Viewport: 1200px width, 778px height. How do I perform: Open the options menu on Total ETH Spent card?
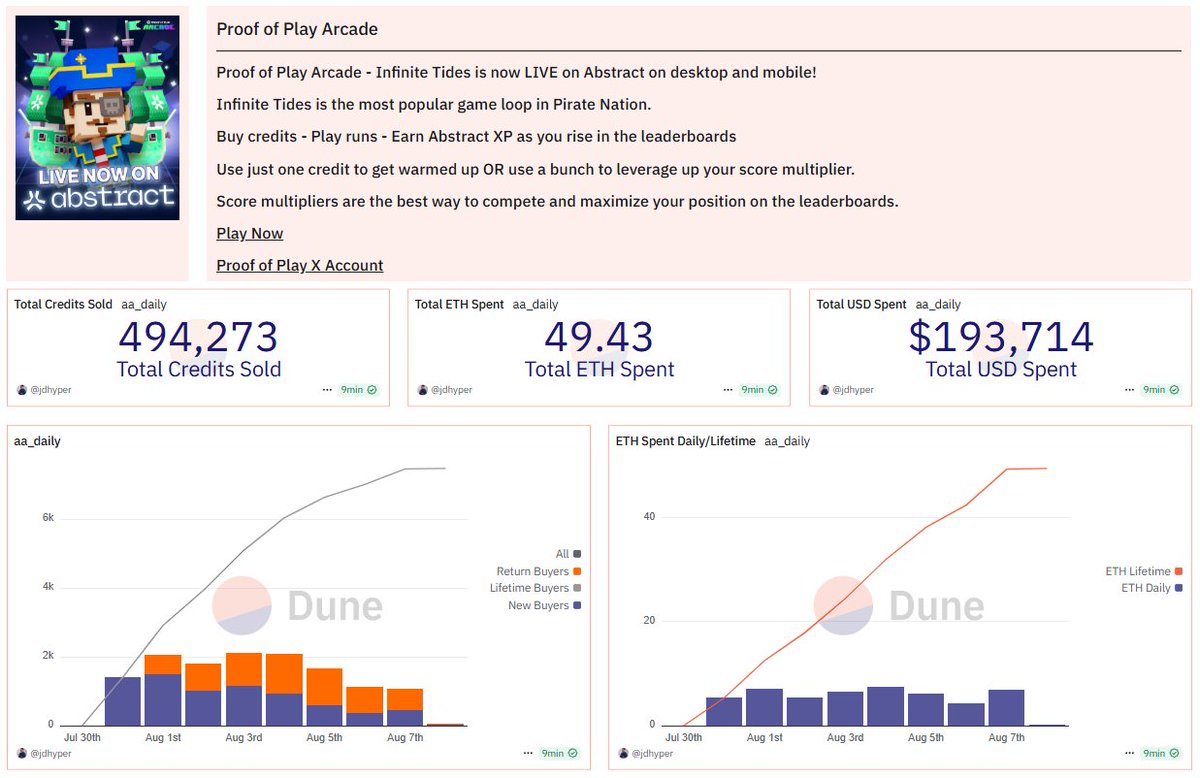[727, 388]
